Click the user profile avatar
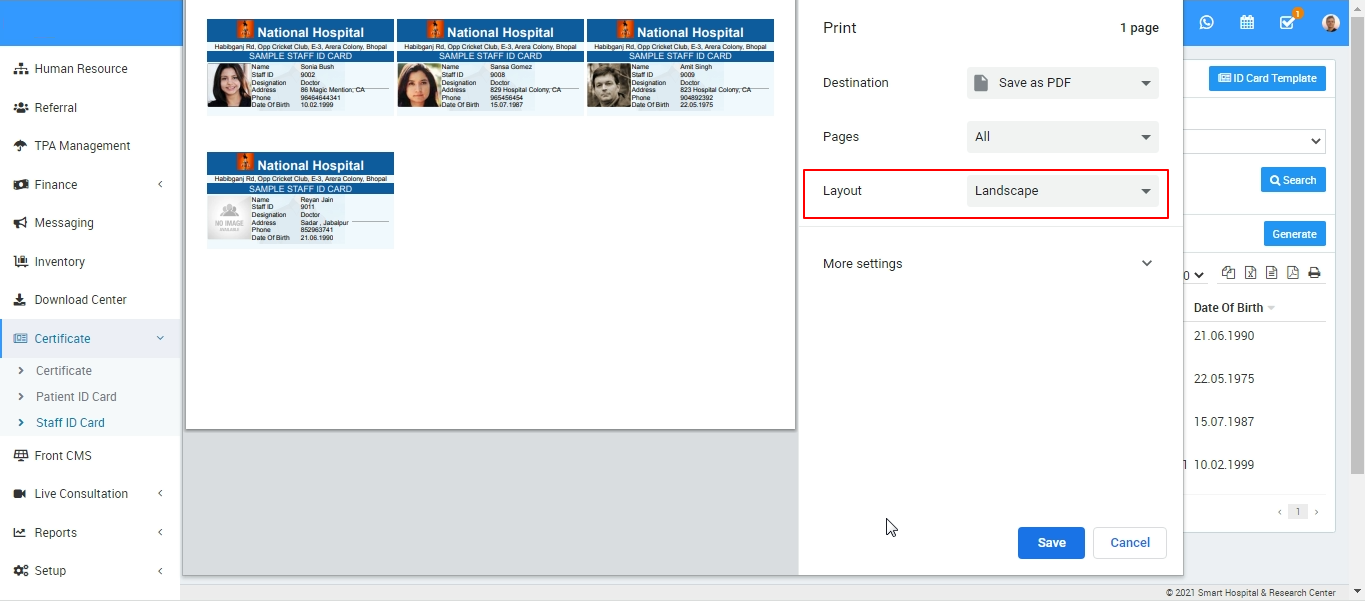 [1330, 22]
